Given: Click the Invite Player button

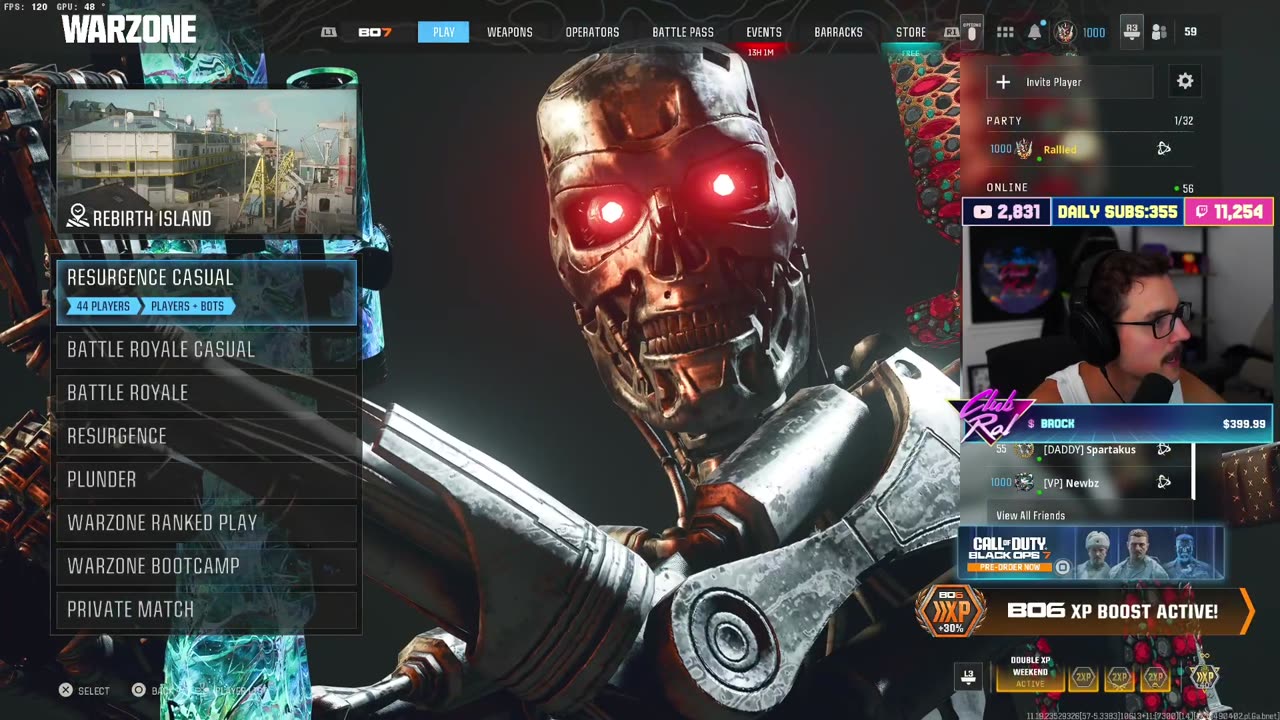Looking at the screenshot, I should [1070, 82].
